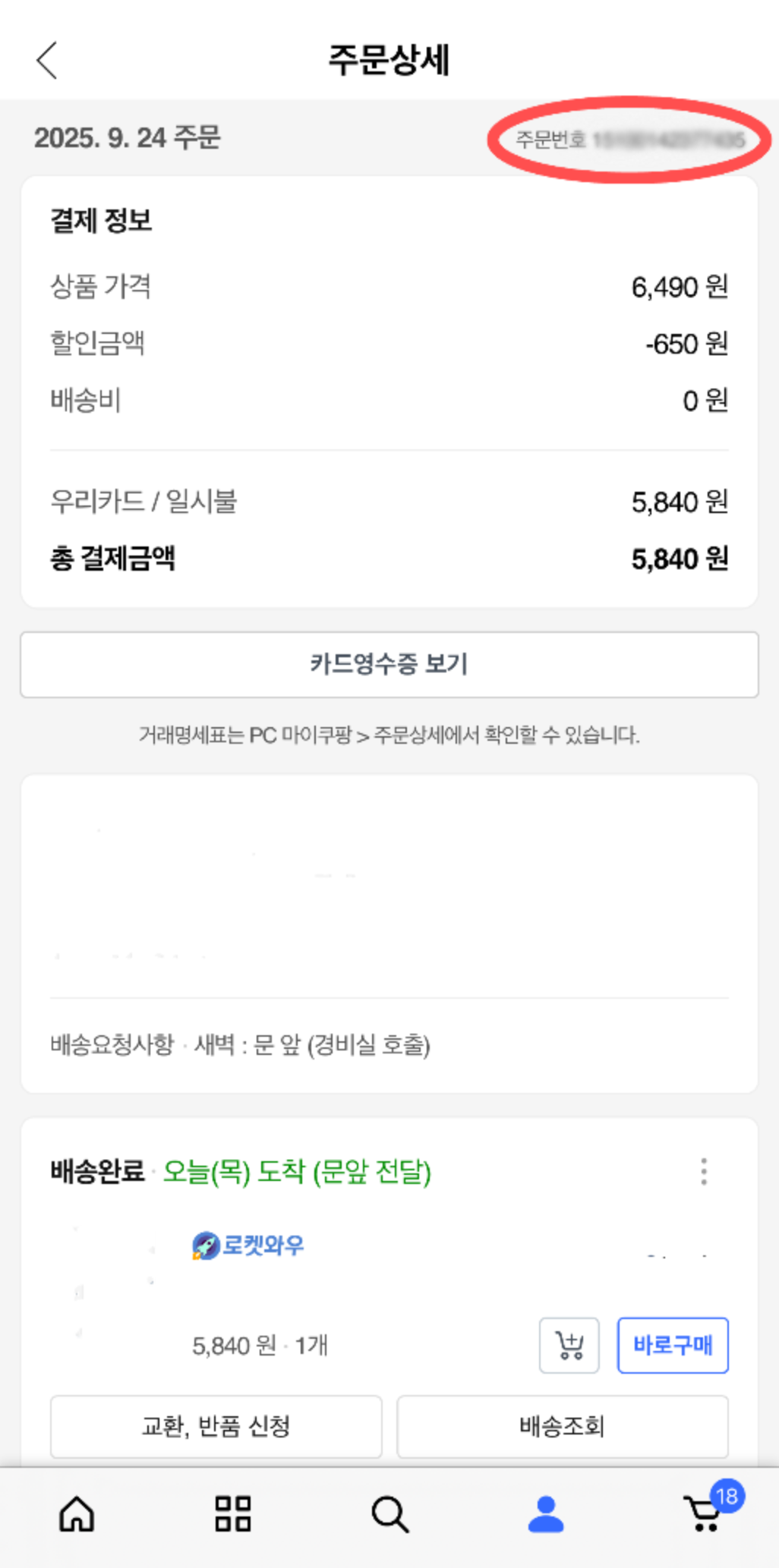Tap the cart badge showing 18
Screen dimensions: 779x1568
point(727,1496)
